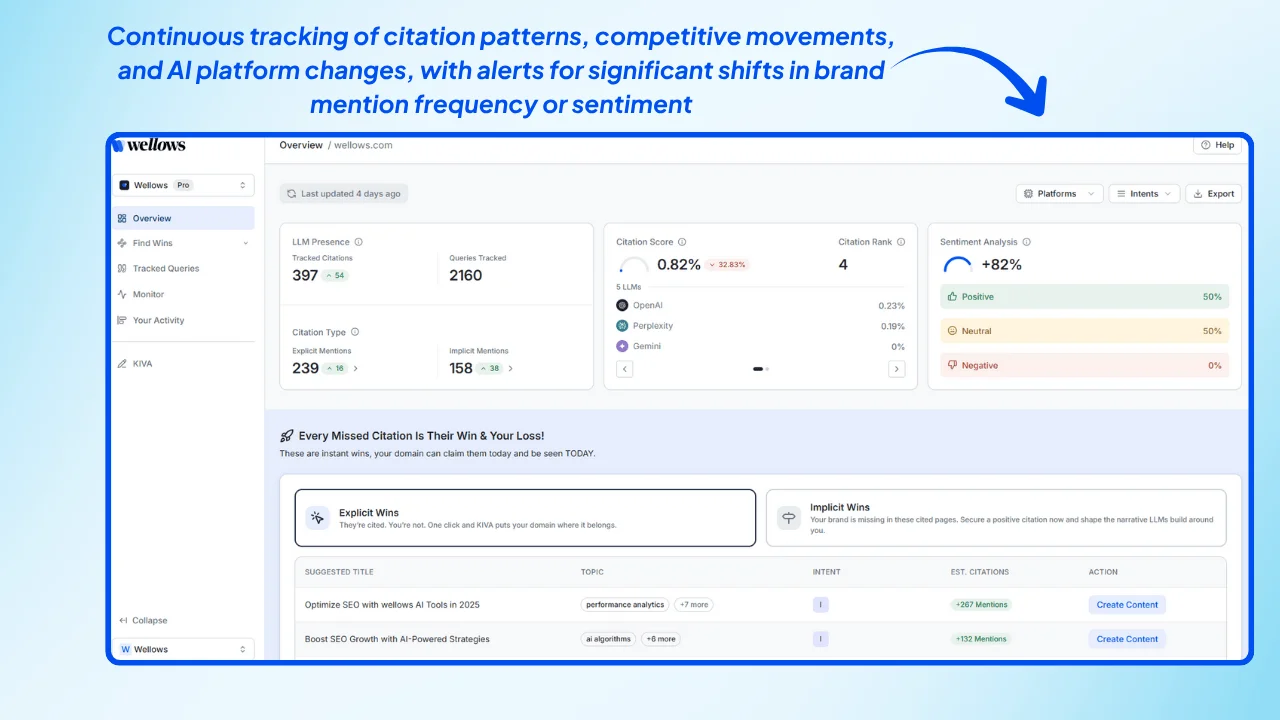This screenshot has width=1280, height=720.
Task: Click the LLM carousel page indicator
Action: [760, 369]
